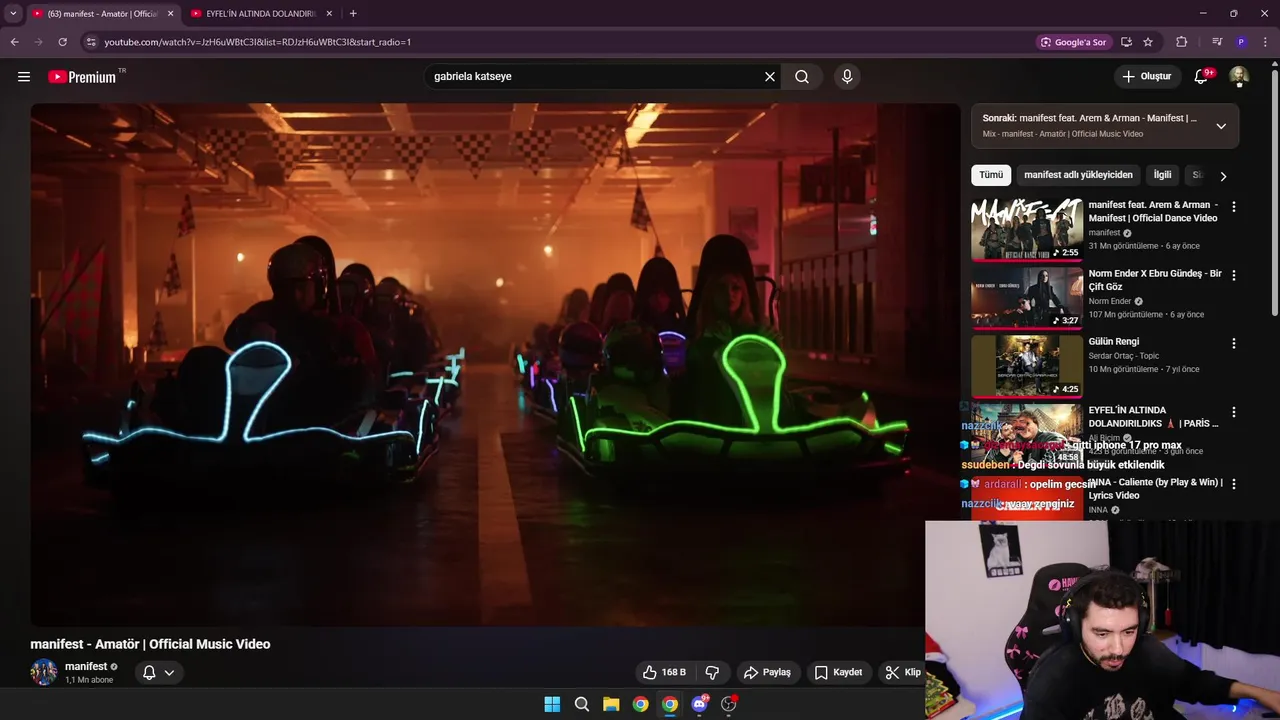
Task: Share the video via Paylaş
Action: coord(768,672)
